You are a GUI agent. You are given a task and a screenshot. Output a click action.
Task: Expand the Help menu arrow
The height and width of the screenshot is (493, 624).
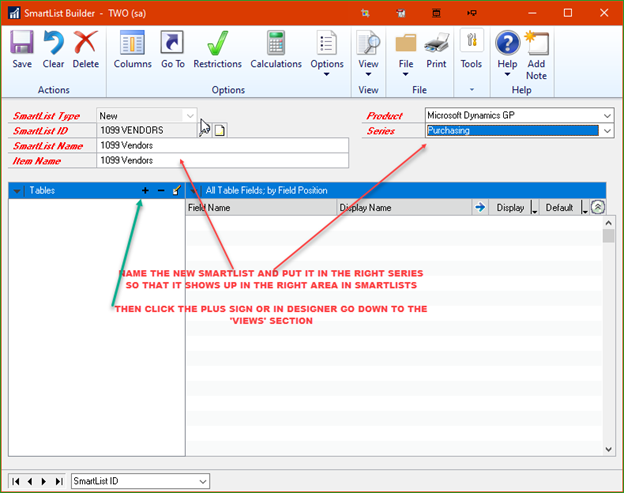pos(507,74)
